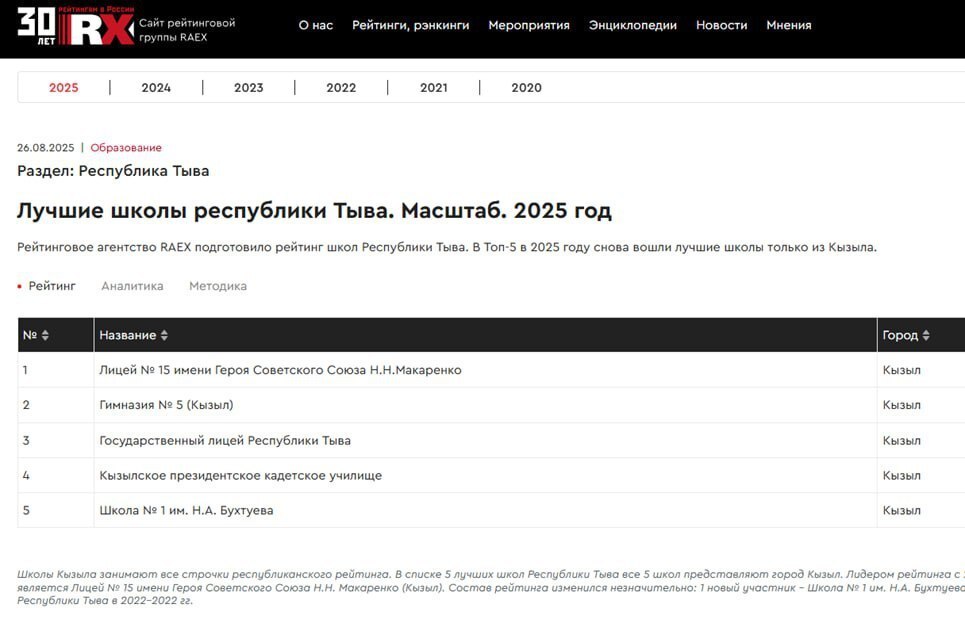
Task: Switch to the Аналитика tab
Action: [132, 286]
